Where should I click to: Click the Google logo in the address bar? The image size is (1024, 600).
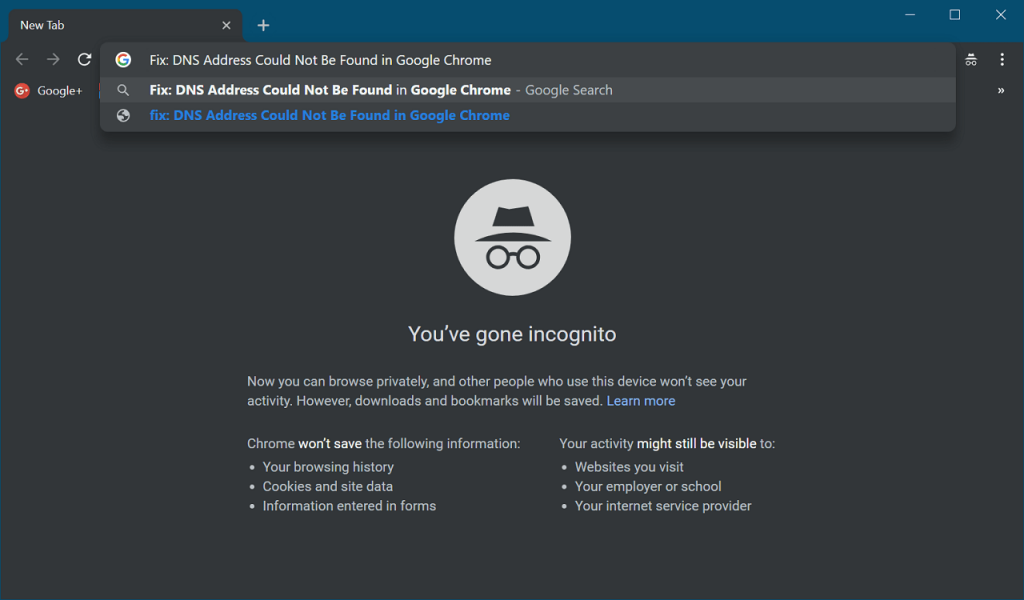pos(123,59)
